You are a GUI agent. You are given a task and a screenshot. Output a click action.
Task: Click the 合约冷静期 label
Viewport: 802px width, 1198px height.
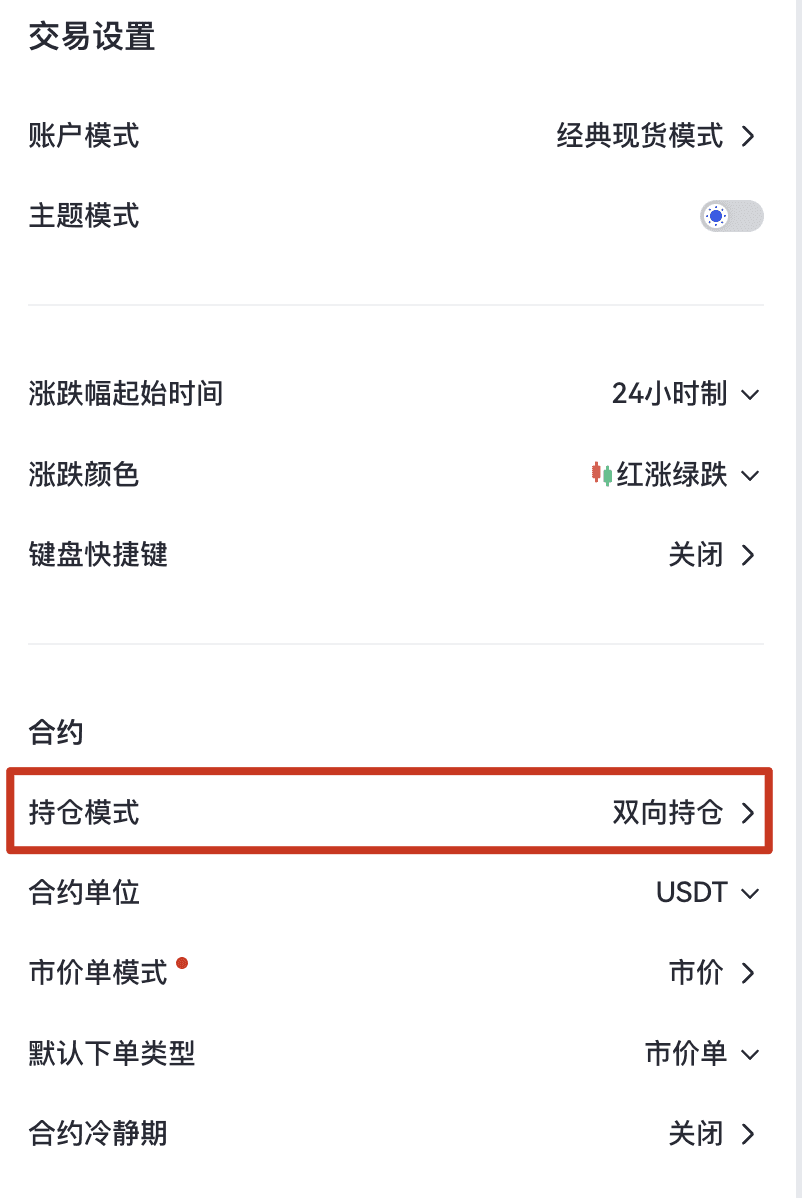tap(98, 1134)
